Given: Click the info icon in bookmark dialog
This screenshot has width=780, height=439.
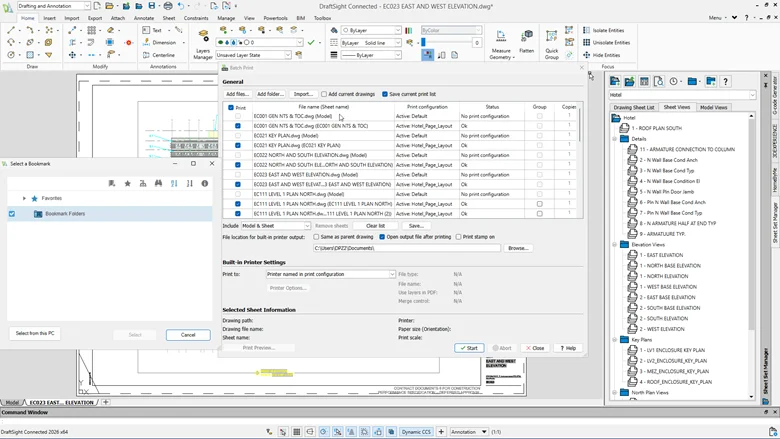Looking at the screenshot, I should click(x=205, y=184).
